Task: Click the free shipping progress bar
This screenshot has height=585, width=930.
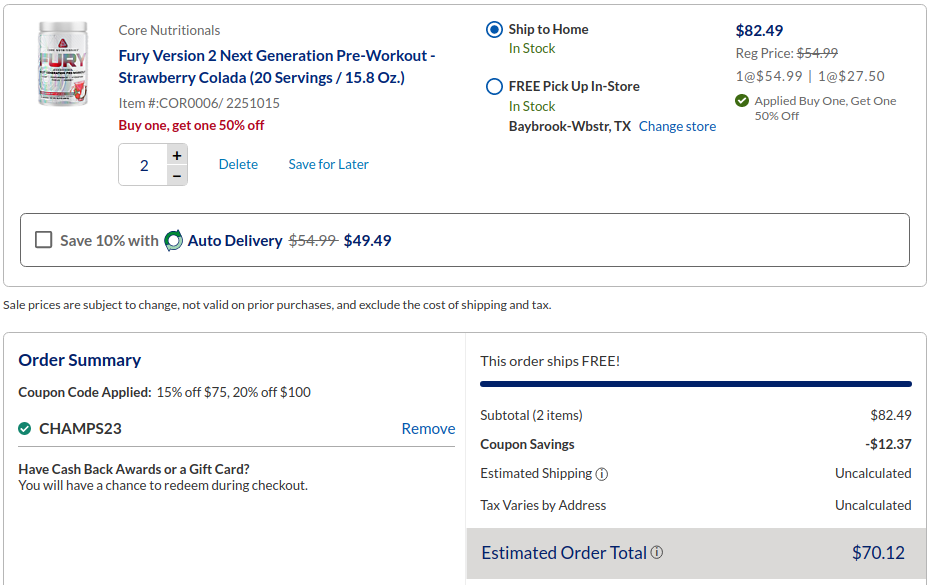Action: 695,384
